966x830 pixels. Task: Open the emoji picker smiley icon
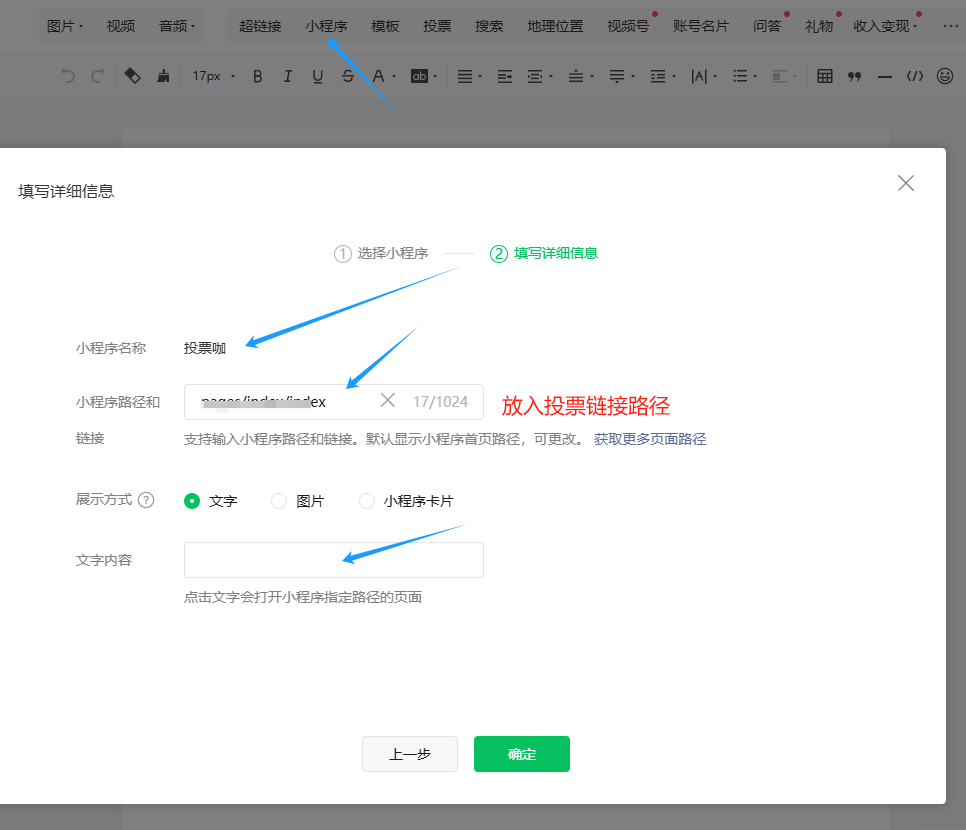[944, 76]
